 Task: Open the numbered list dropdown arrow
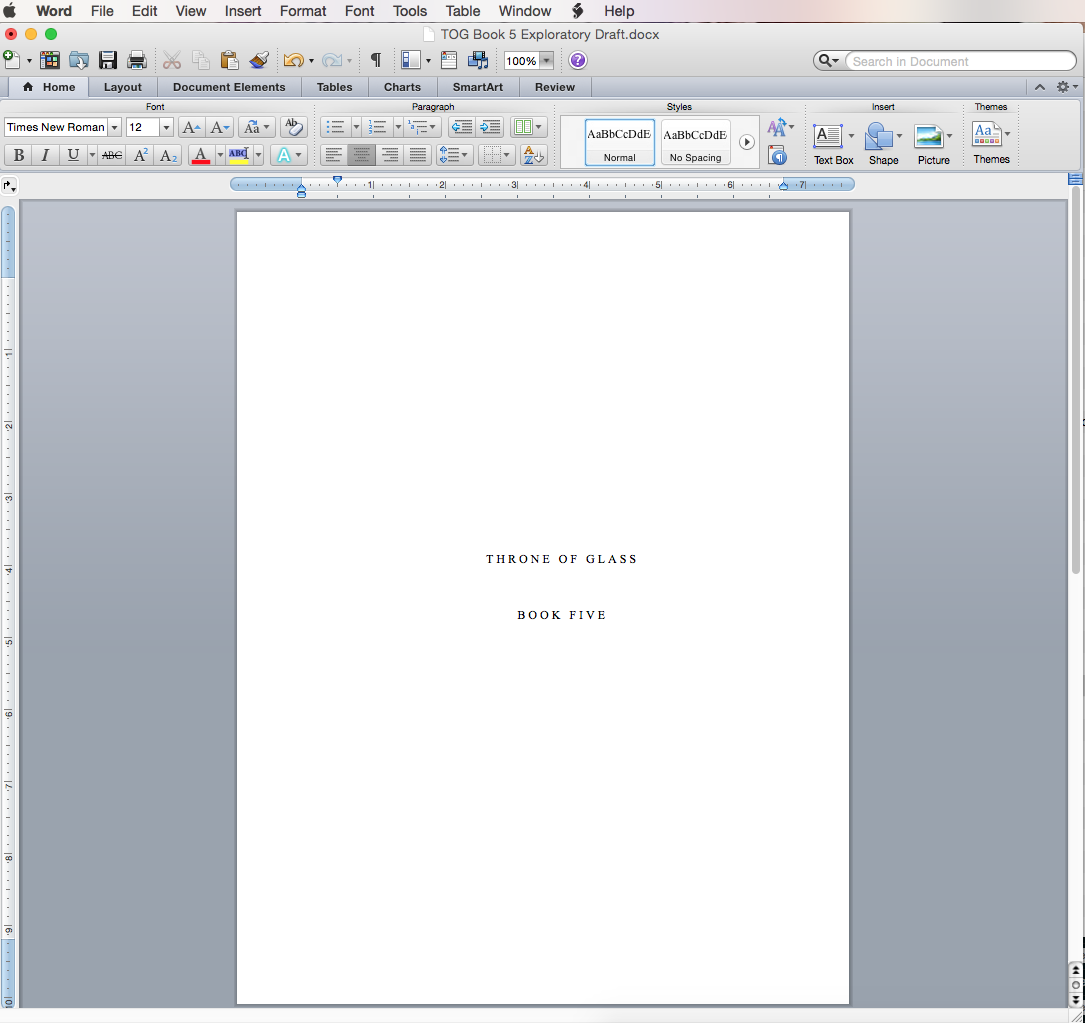point(398,127)
